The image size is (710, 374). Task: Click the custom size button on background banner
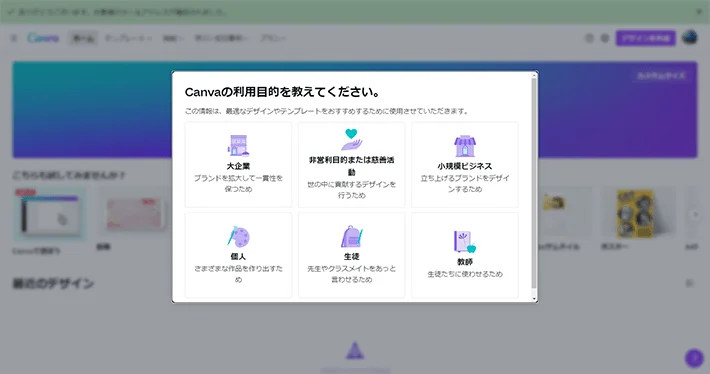coord(661,76)
